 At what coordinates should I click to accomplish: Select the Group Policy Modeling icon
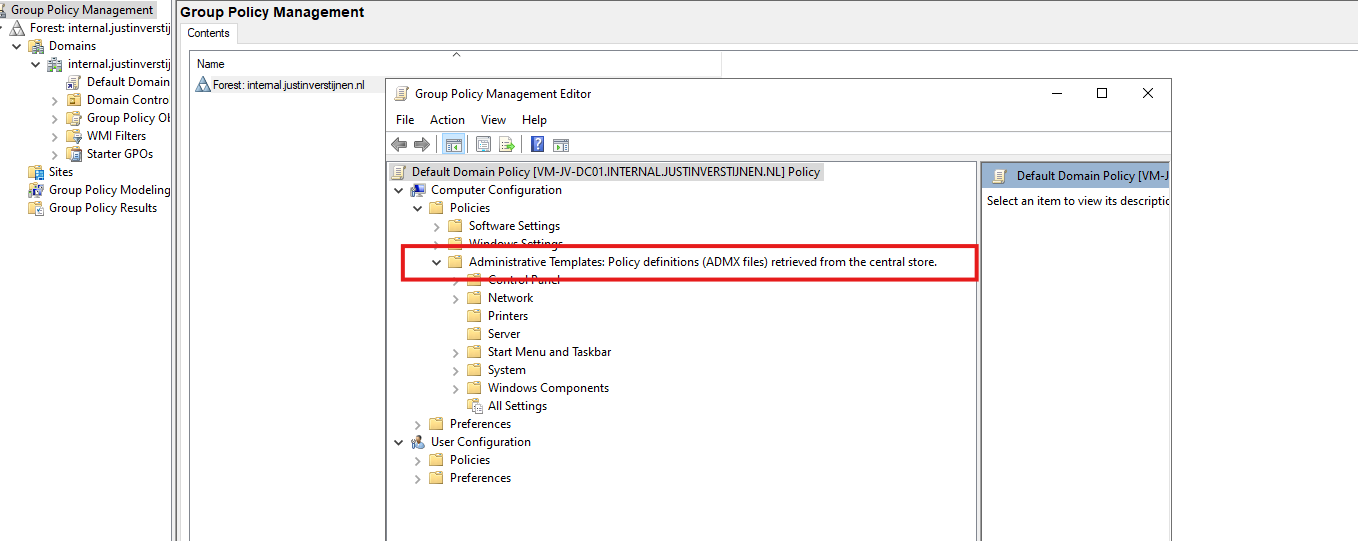[x=36, y=190]
